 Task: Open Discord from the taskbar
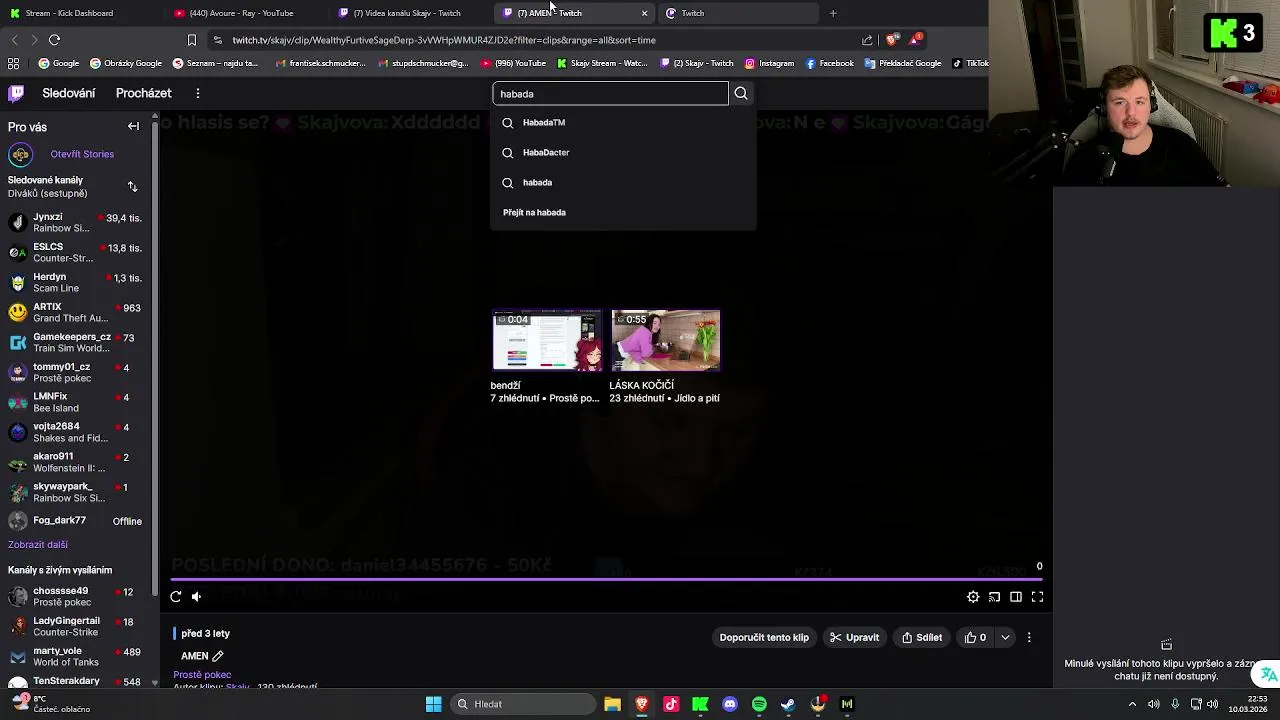(x=730, y=704)
